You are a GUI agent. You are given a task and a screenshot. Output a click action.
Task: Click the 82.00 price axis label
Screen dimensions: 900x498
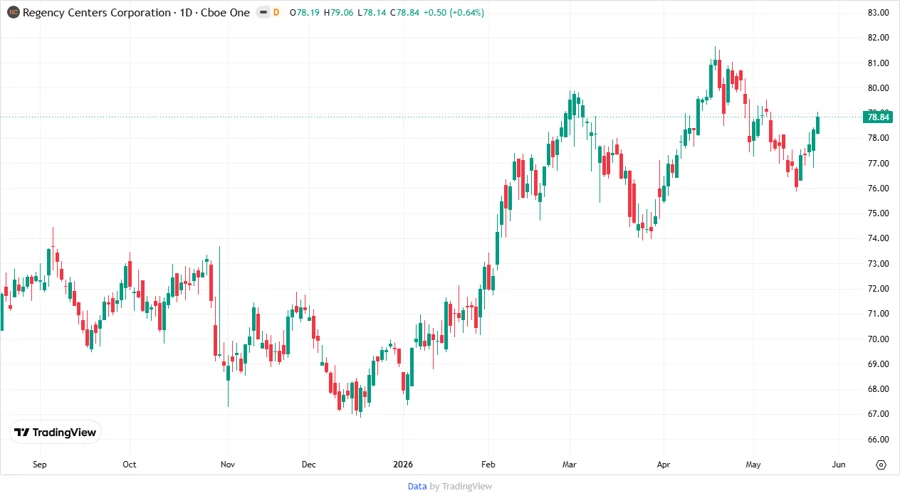[878, 38]
